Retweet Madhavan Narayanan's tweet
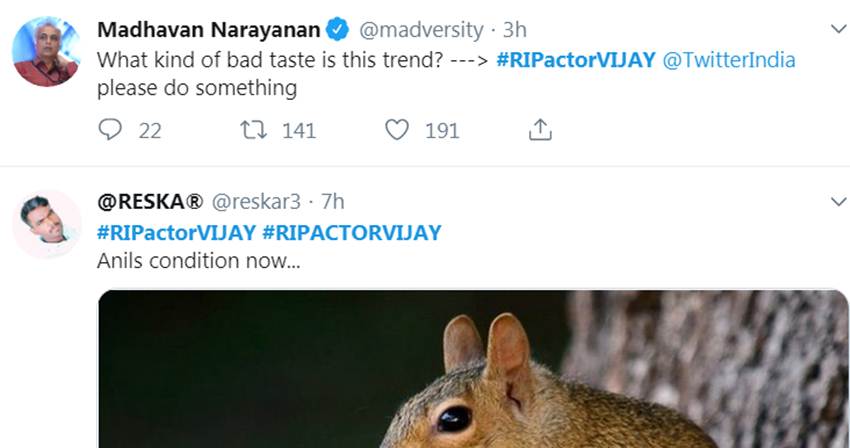Screen dimensions: 850x448 pyautogui.click(x=254, y=130)
